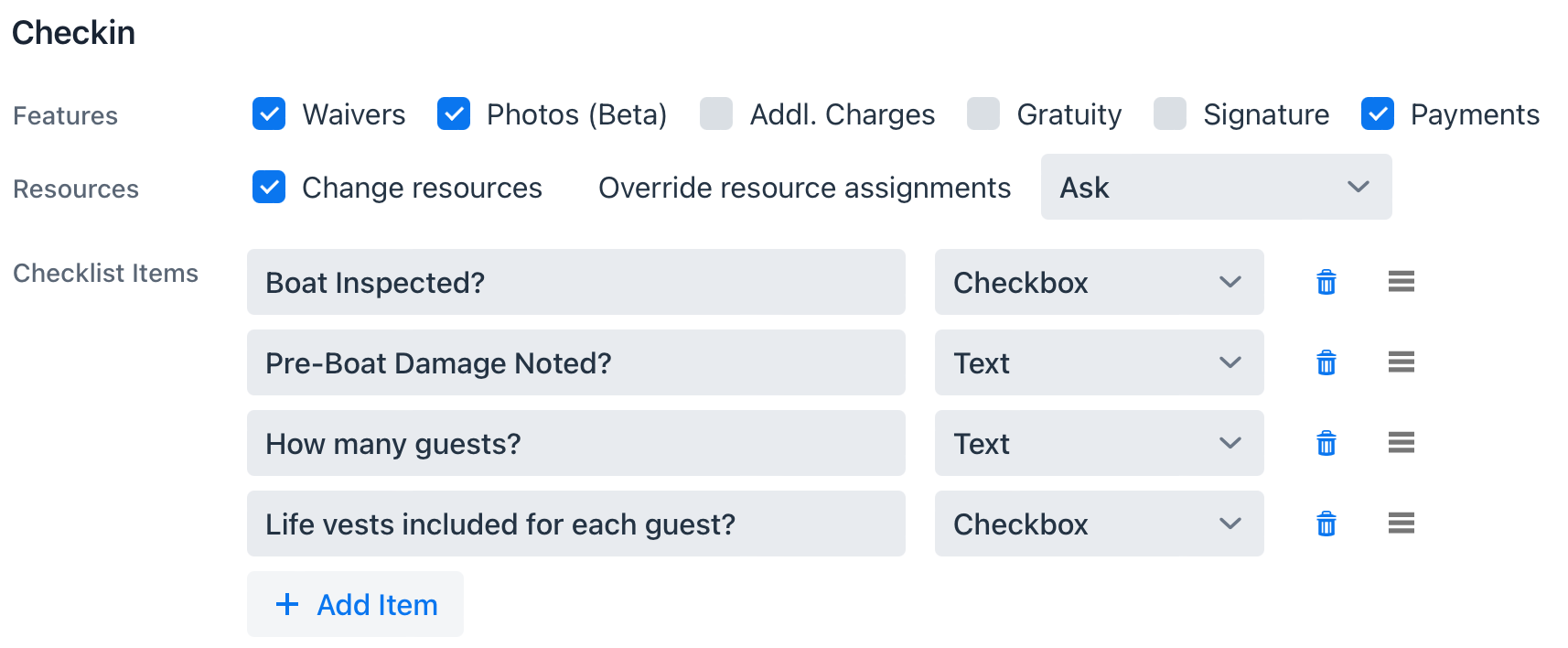Disable the Payments checkbox
The width and height of the screenshot is (1568, 648).
click(1378, 114)
